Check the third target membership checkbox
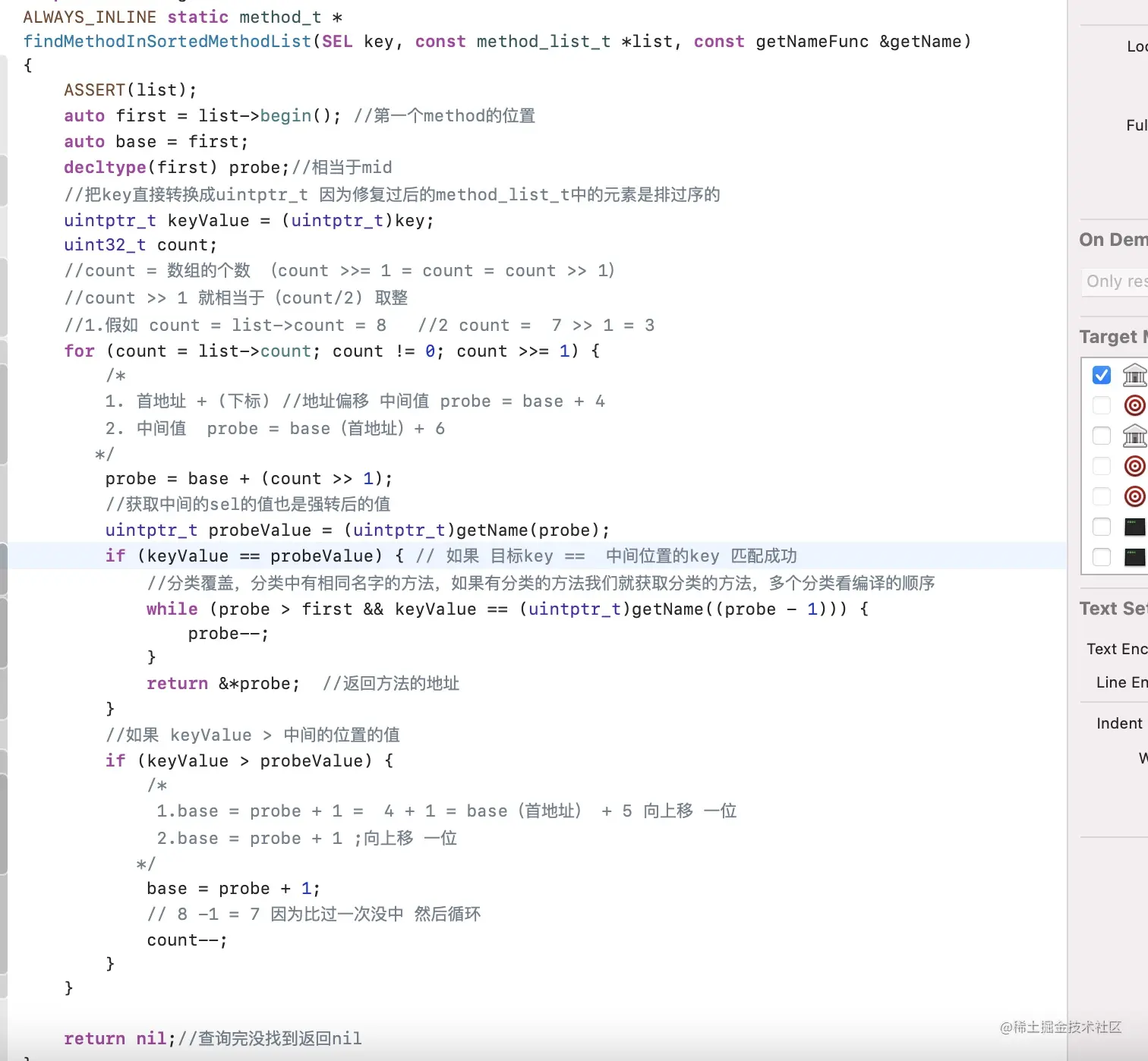1148x1061 pixels. 1101,436
